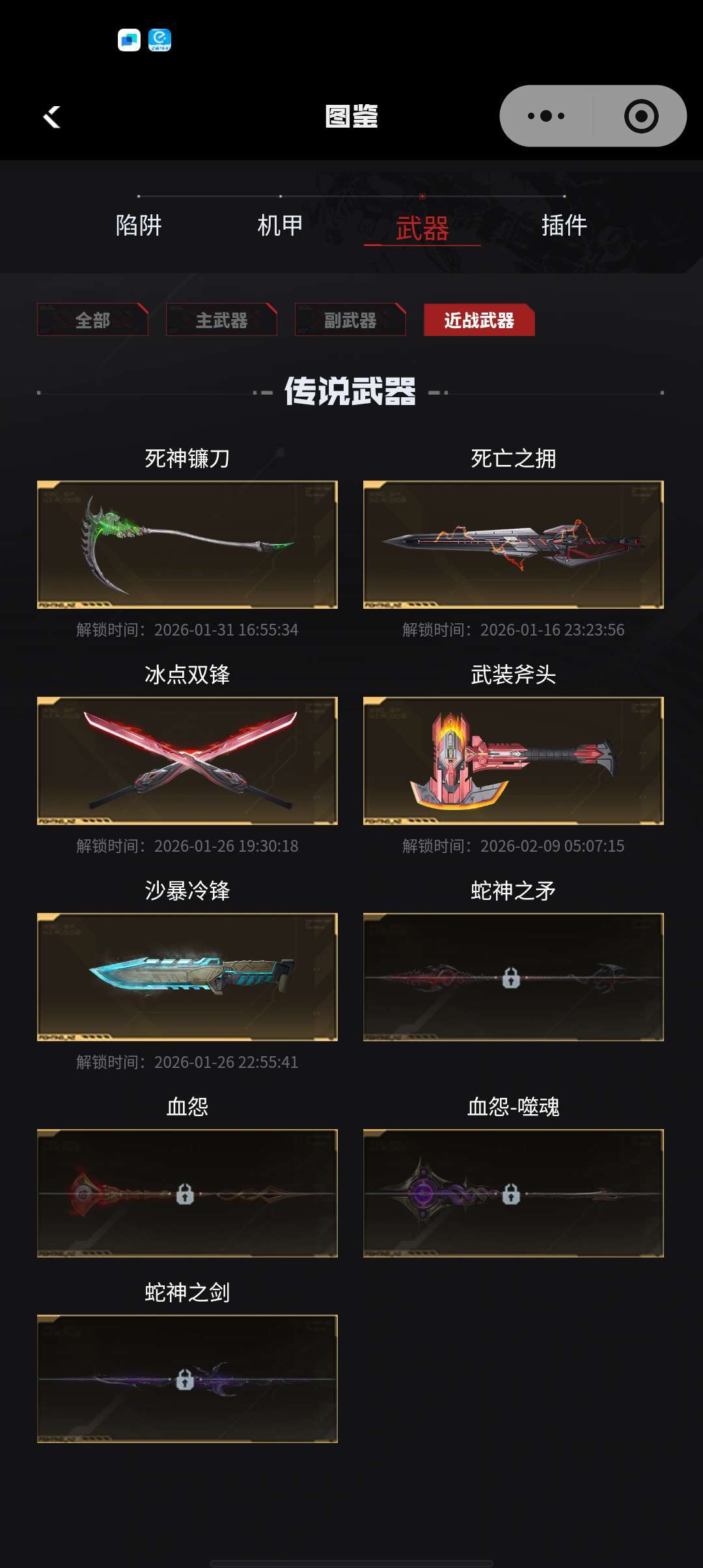This screenshot has height=1568, width=703.
Task: Filter by 全部 weapons
Action: (92, 320)
